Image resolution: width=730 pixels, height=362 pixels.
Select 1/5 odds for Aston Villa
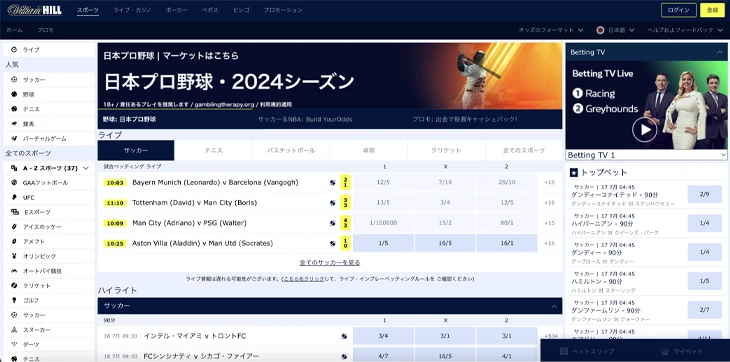(383, 243)
